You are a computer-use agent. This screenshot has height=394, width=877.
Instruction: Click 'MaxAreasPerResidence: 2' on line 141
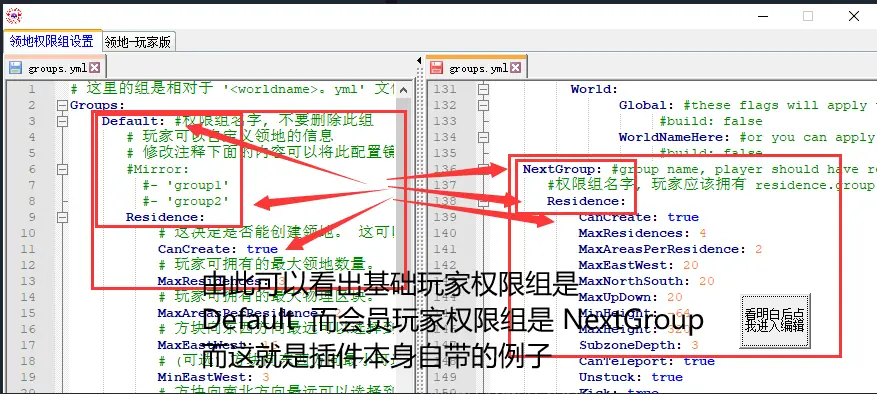coord(671,249)
